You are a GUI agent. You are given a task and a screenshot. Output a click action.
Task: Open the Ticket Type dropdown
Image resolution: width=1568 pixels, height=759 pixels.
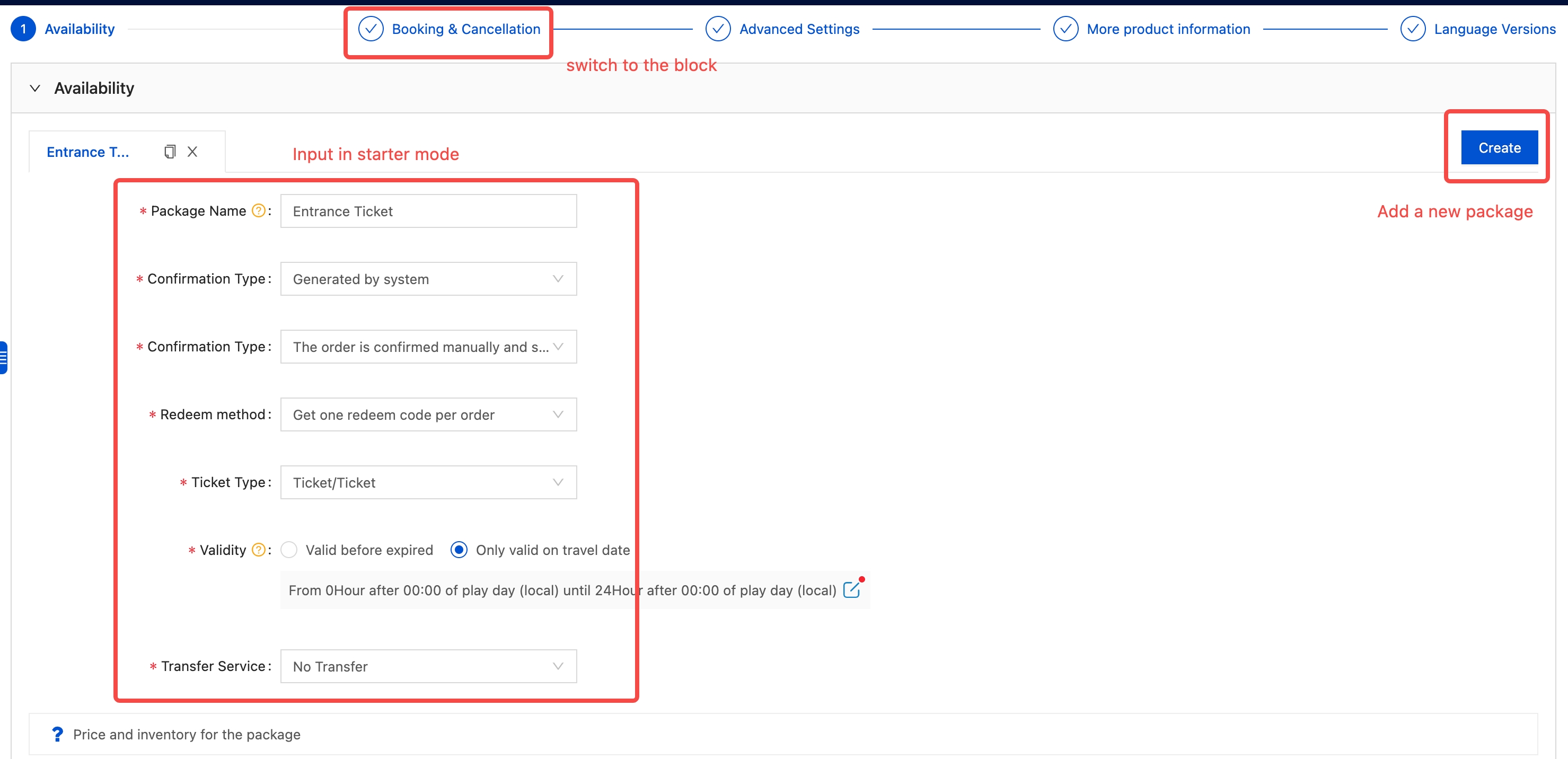click(428, 482)
